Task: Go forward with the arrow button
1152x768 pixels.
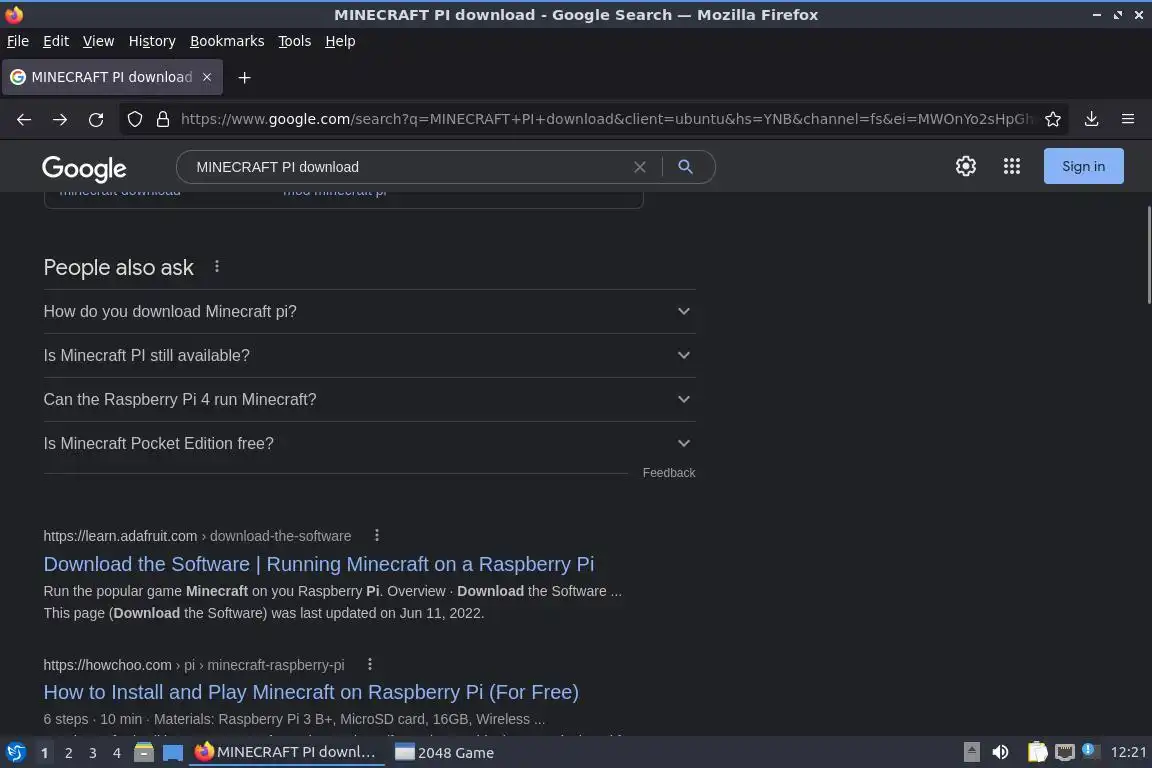Action: pos(60,120)
